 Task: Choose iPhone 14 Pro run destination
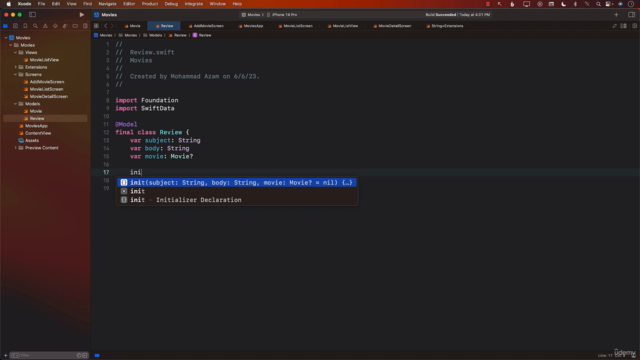pos(282,15)
